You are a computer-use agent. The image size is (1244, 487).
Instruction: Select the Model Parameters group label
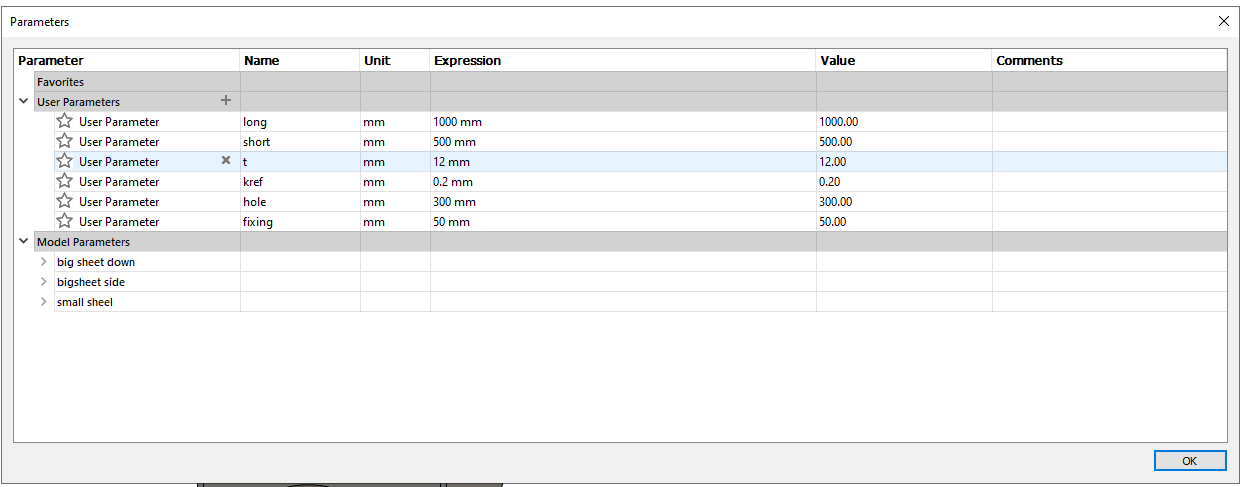tap(83, 241)
